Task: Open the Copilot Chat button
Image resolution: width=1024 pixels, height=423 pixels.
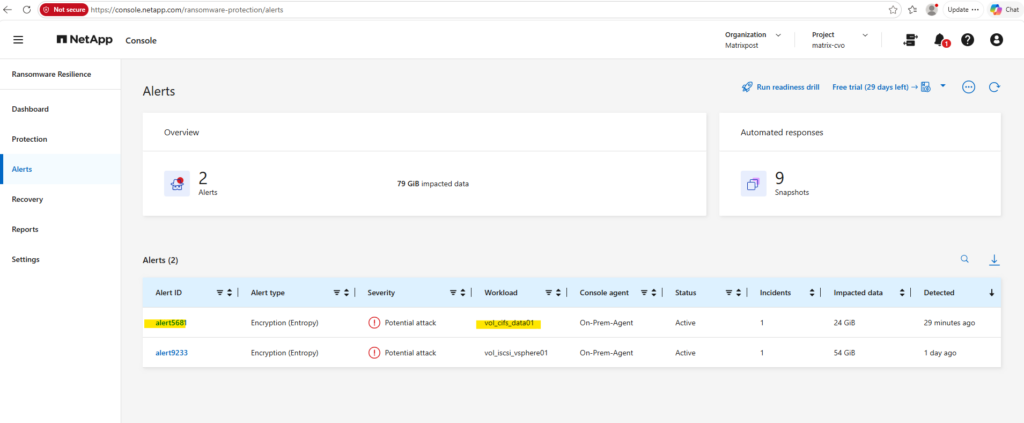Action: click(1004, 10)
